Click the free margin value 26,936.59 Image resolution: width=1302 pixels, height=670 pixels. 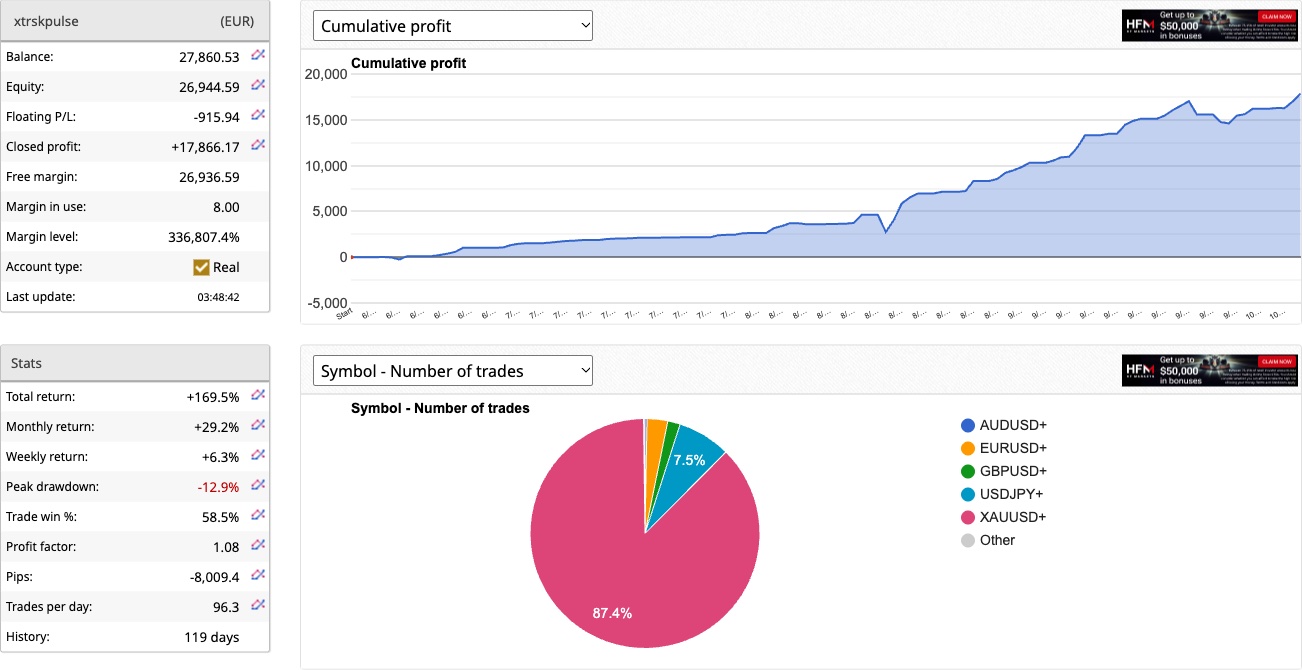coord(209,177)
